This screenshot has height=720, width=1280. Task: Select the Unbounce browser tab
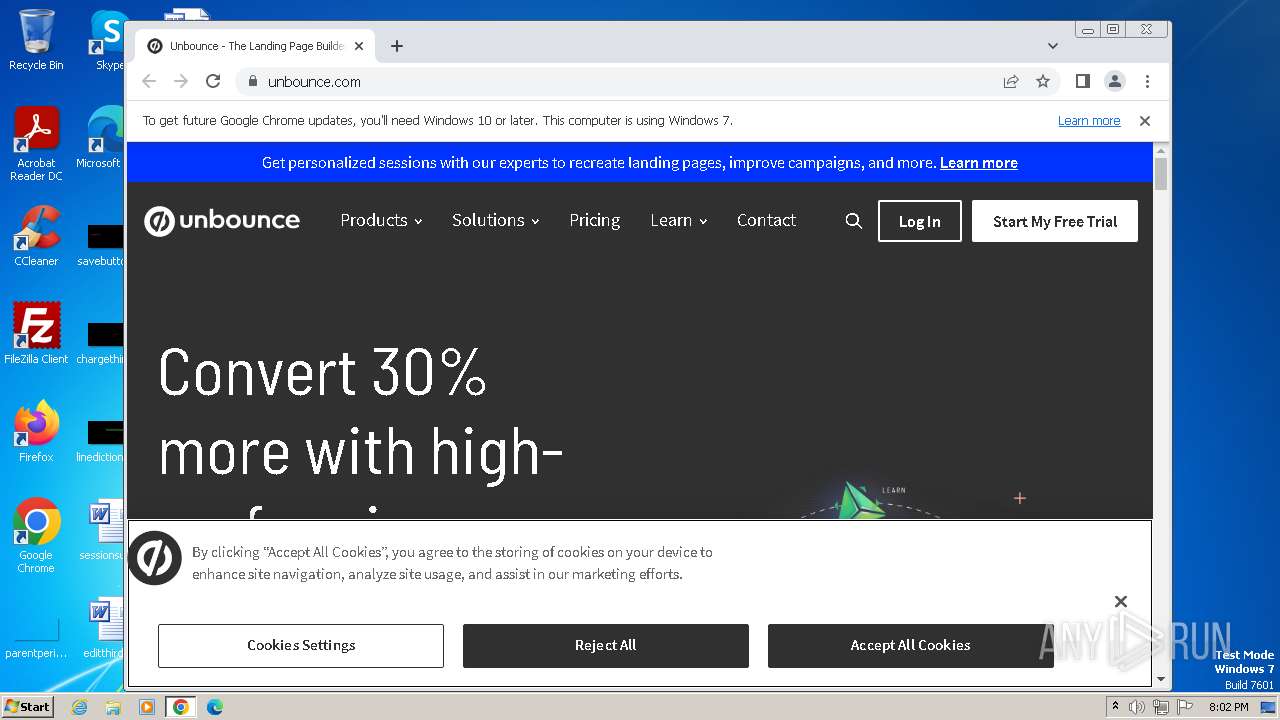[x=255, y=46]
